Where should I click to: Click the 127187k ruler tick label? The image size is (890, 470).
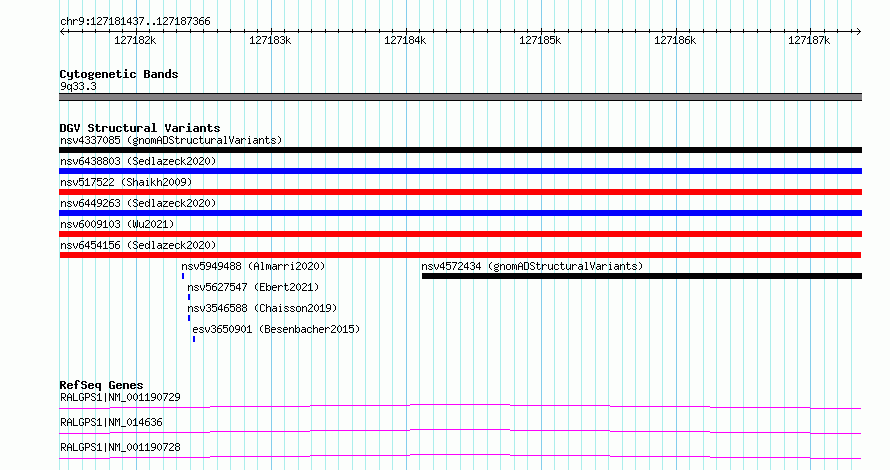click(x=809, y=40)
